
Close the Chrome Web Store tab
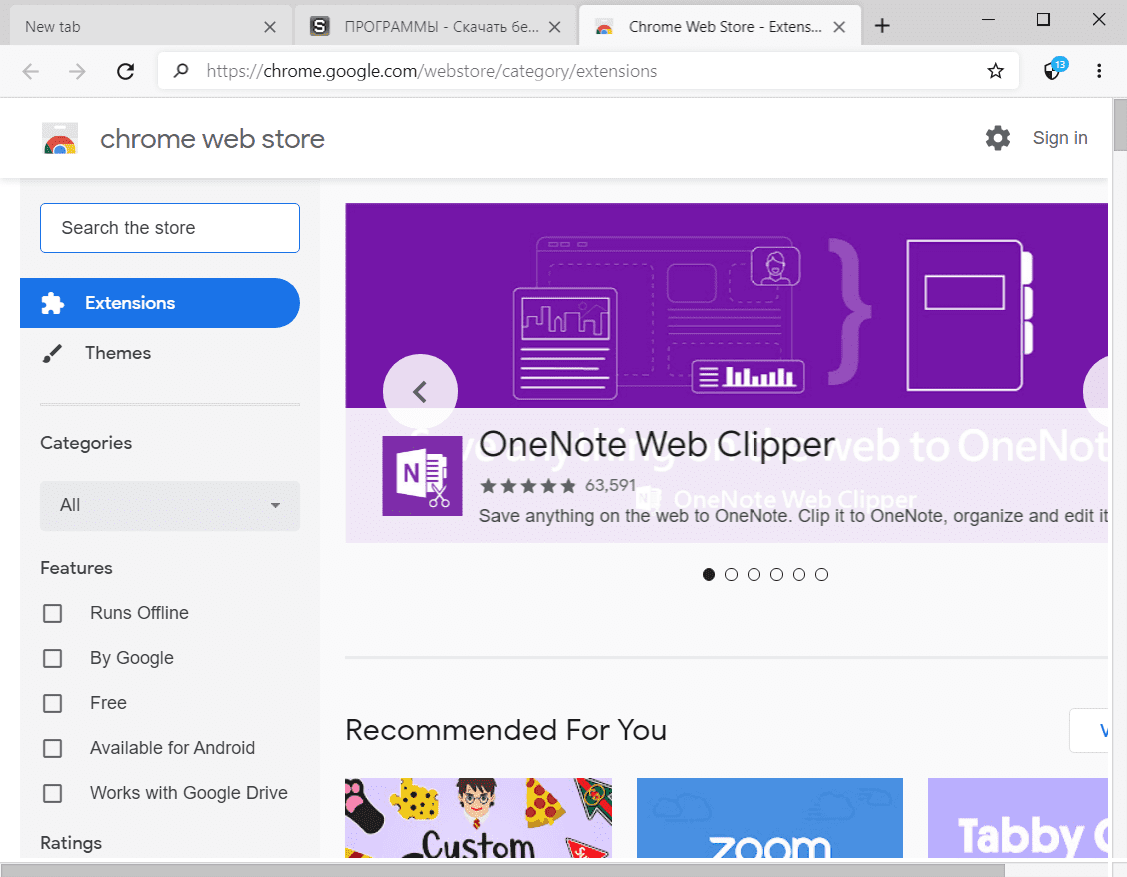point(839,27)
